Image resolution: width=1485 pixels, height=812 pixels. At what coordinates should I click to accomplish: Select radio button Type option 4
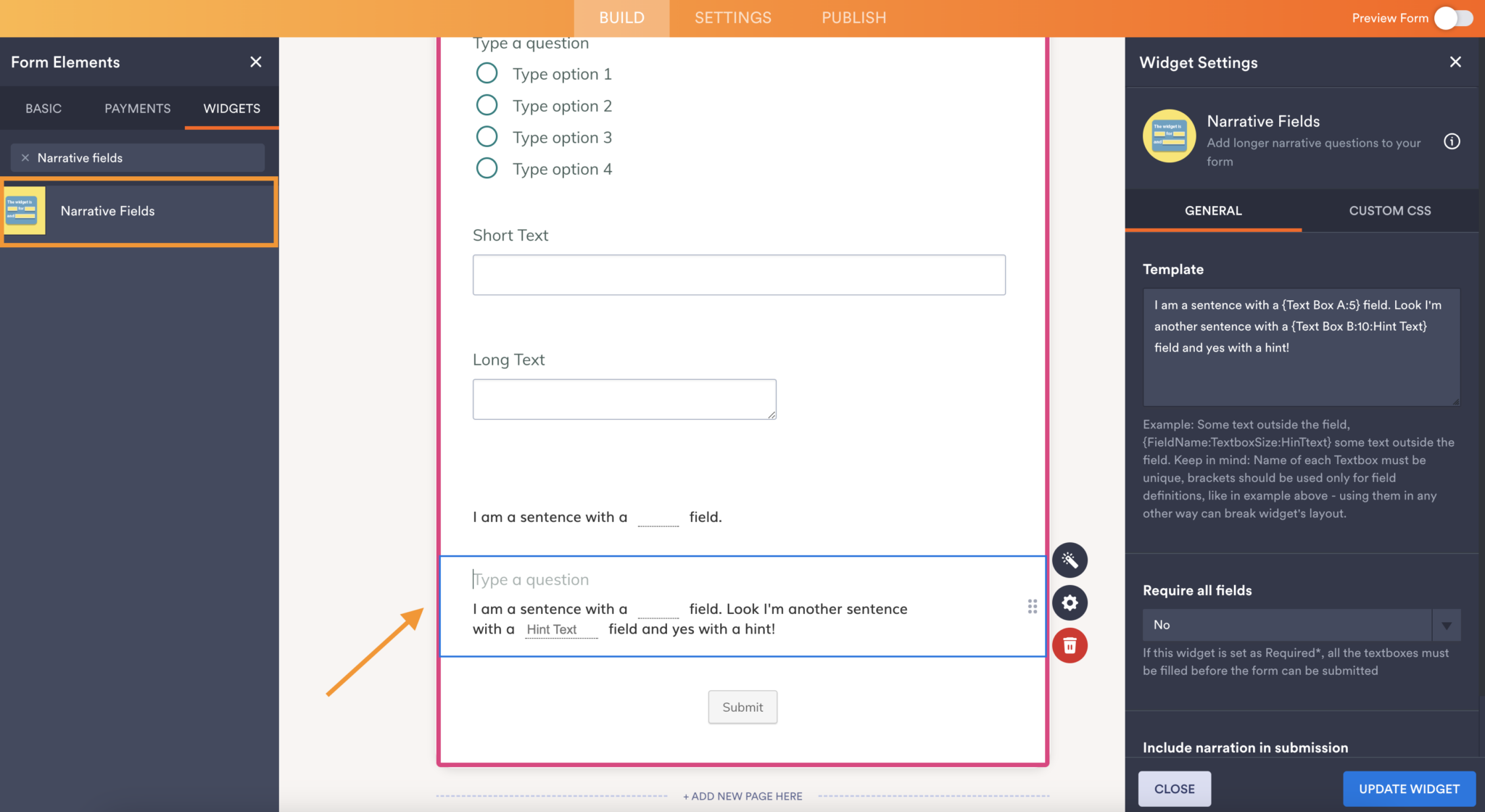click(487, 167)
